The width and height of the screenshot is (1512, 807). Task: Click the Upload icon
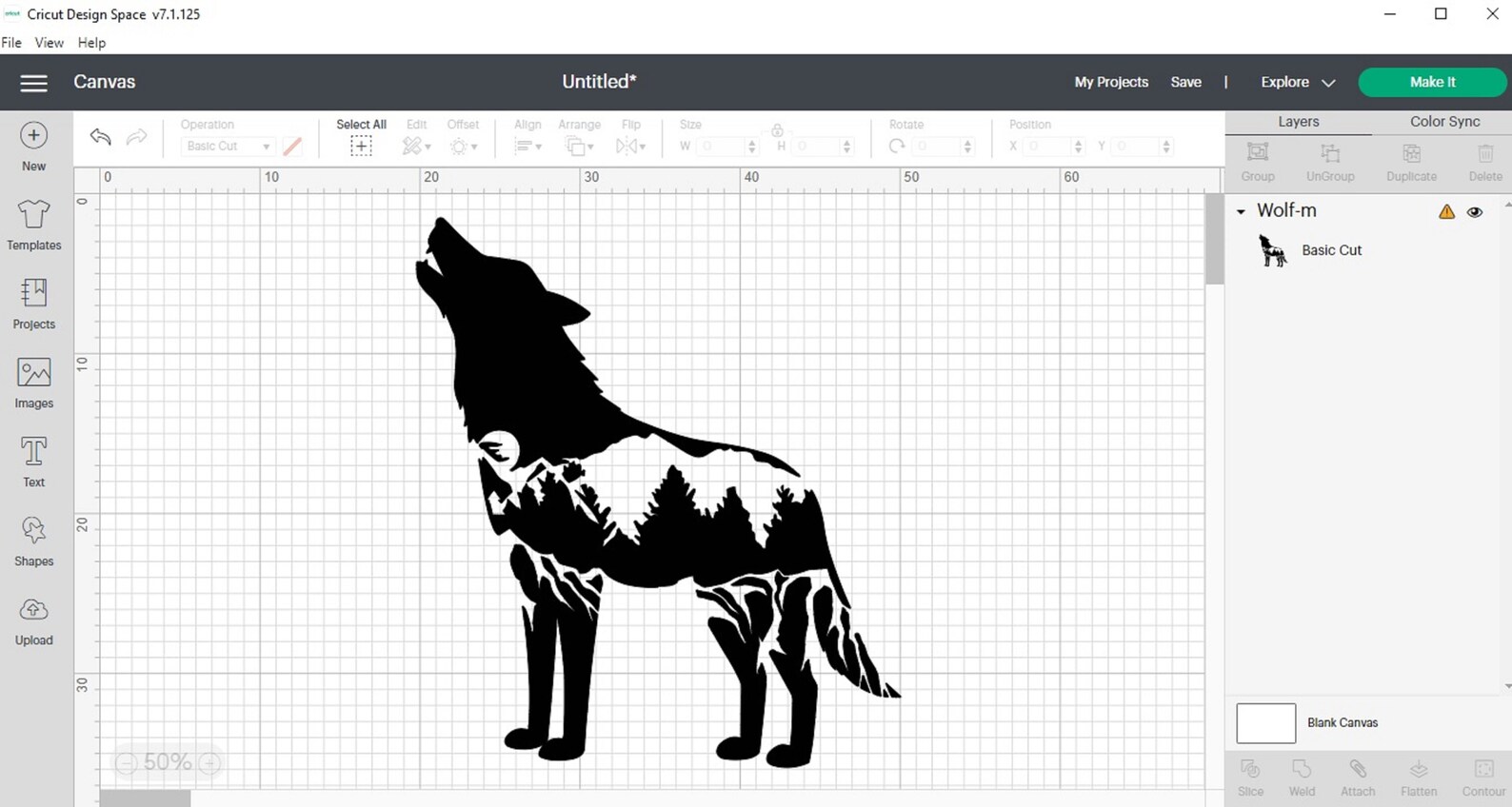tap(33, 609)
